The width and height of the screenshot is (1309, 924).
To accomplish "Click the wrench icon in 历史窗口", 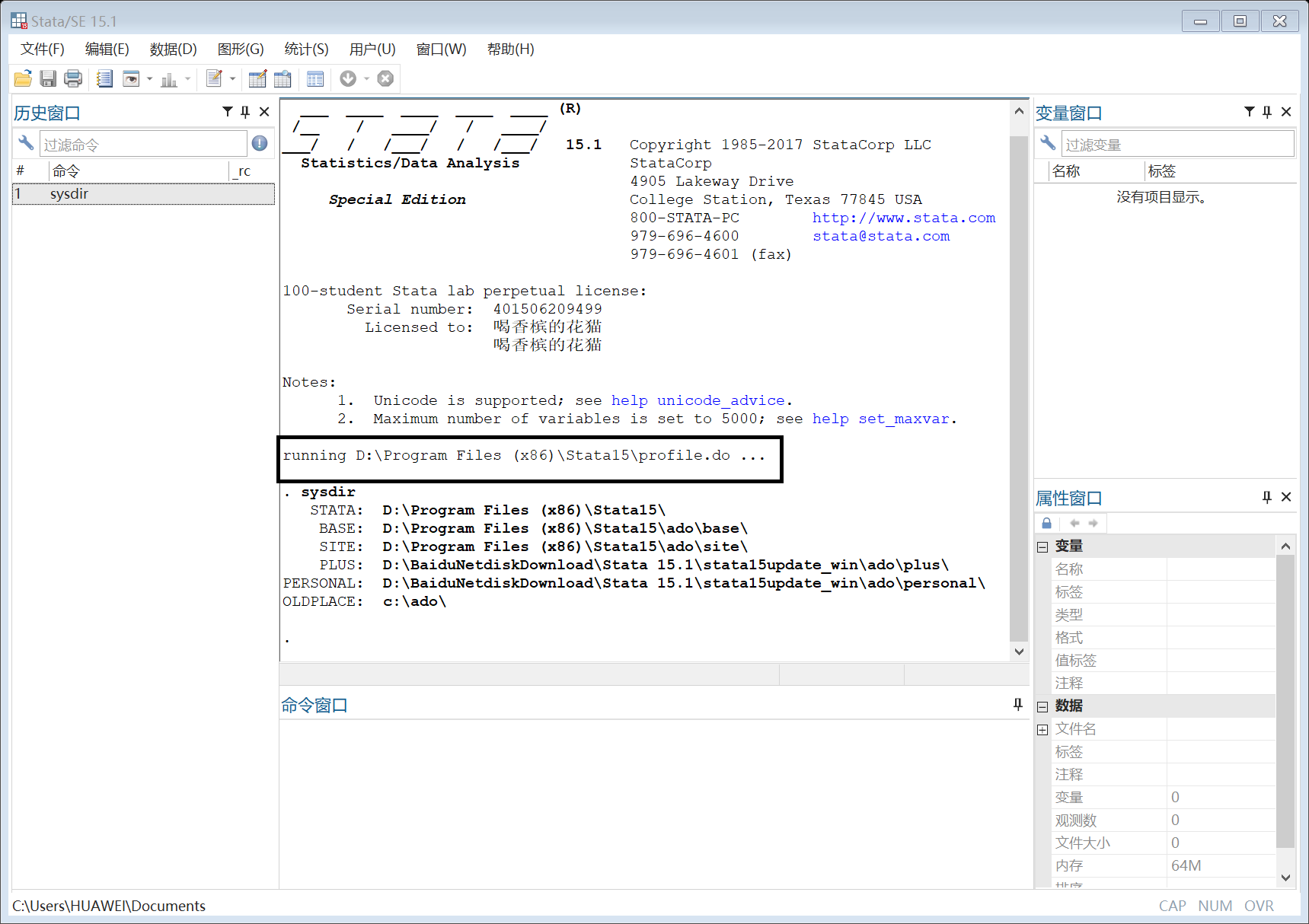I will (x=26, y=143).
